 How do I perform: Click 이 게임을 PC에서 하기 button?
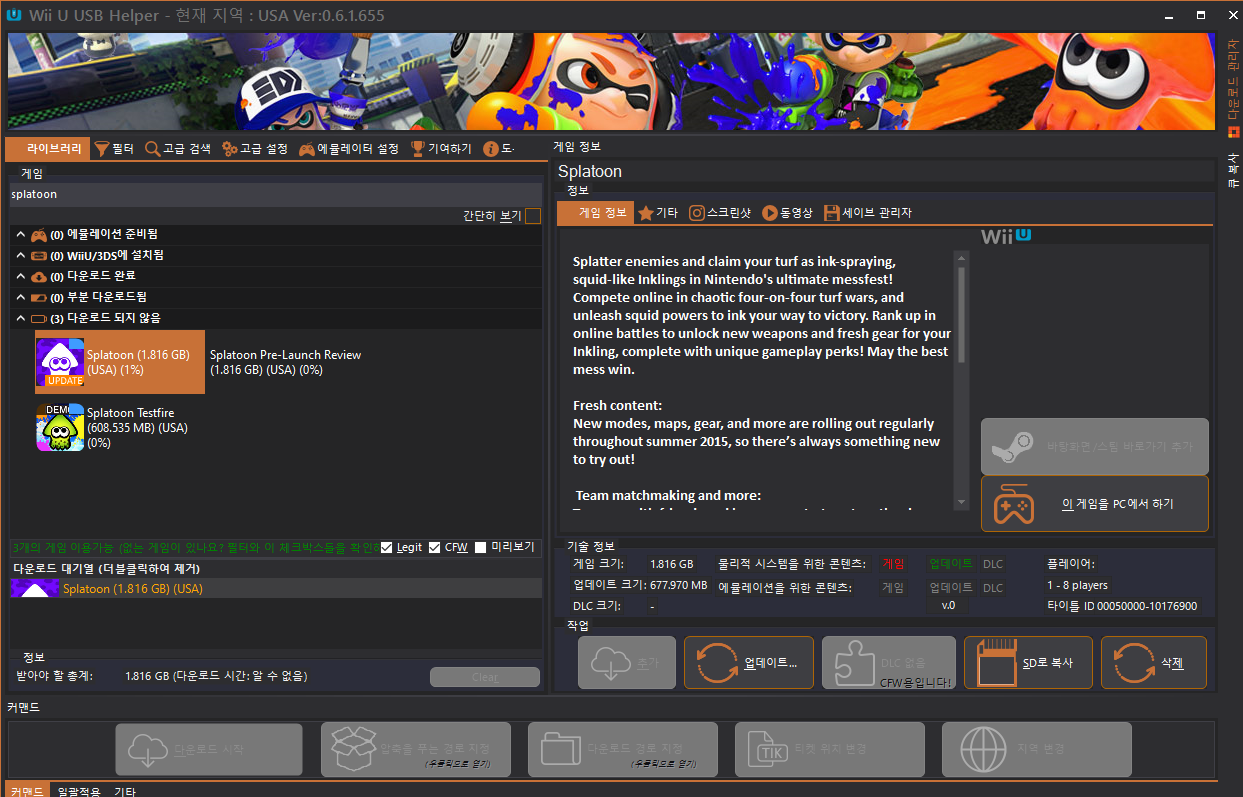tap(1095, 504)
